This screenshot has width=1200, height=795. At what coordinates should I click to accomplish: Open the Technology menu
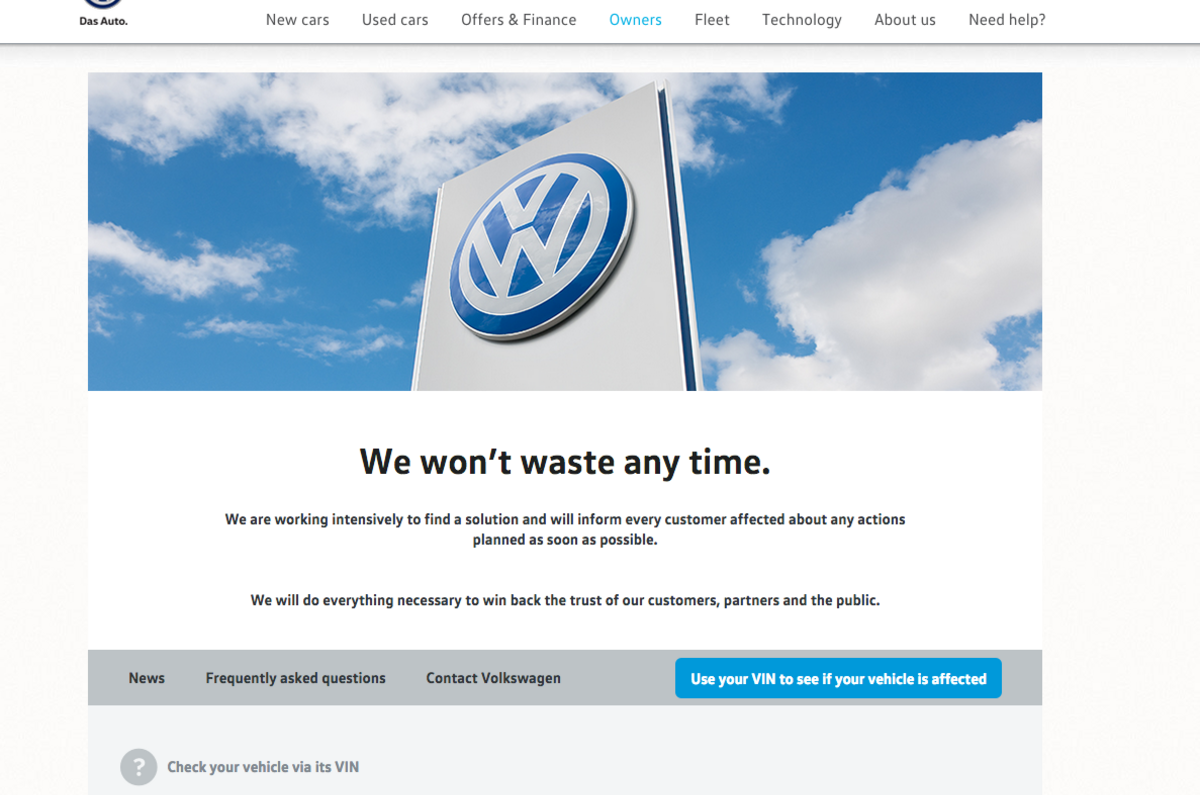pos(801,19)
